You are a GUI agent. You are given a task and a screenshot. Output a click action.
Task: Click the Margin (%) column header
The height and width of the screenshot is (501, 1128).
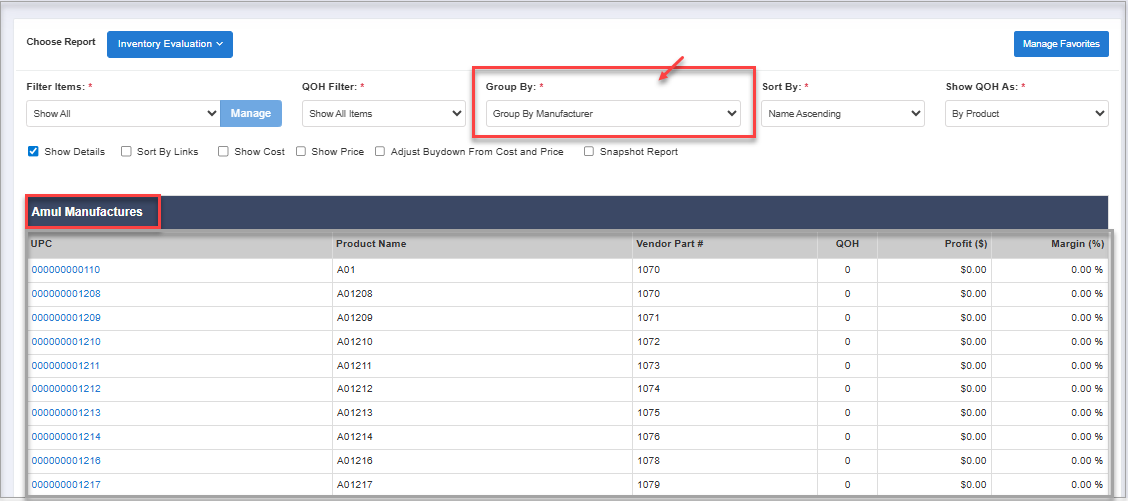click(x=1077, y=244)
